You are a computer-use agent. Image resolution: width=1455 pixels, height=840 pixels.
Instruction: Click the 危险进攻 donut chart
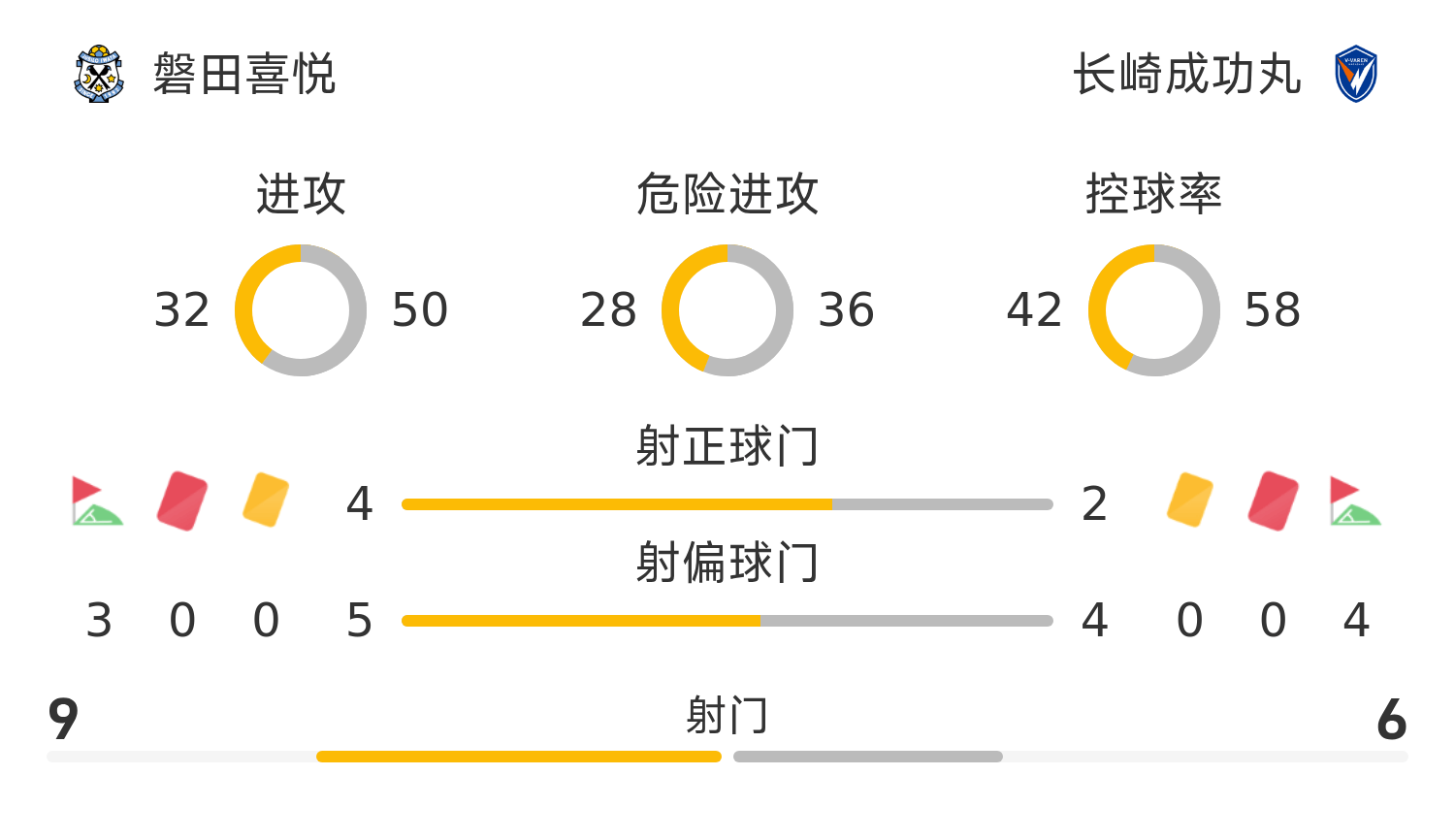tap(727, 310)
